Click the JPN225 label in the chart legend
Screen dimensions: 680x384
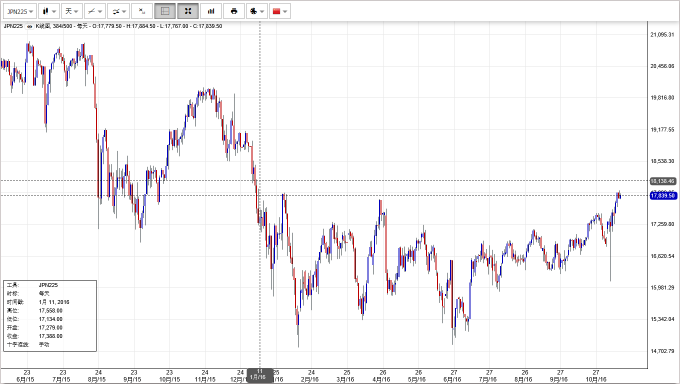coord(13,26)
